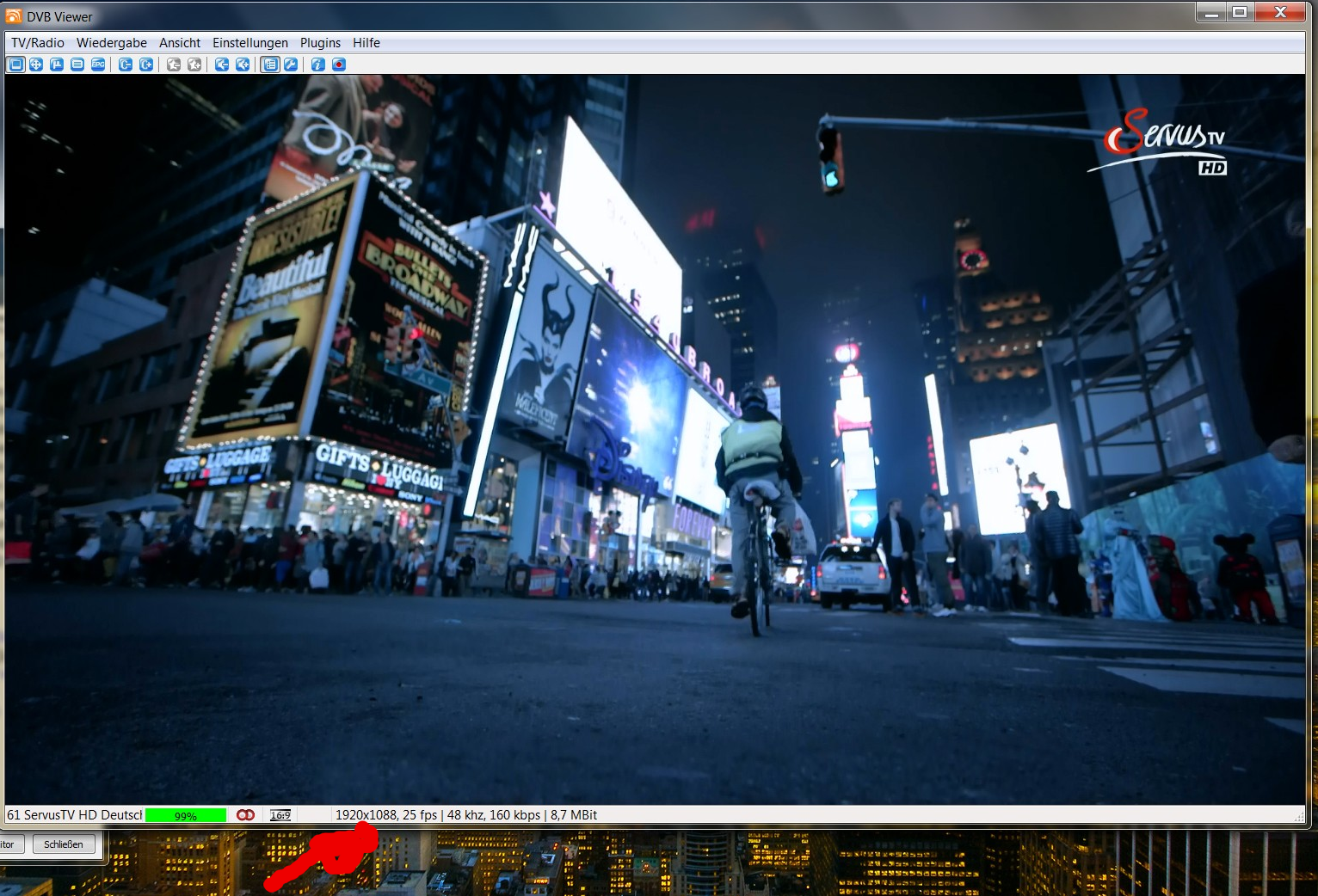Open options with the wrench icon
This screenshot has width=1318, height=896.
[291, 64]
